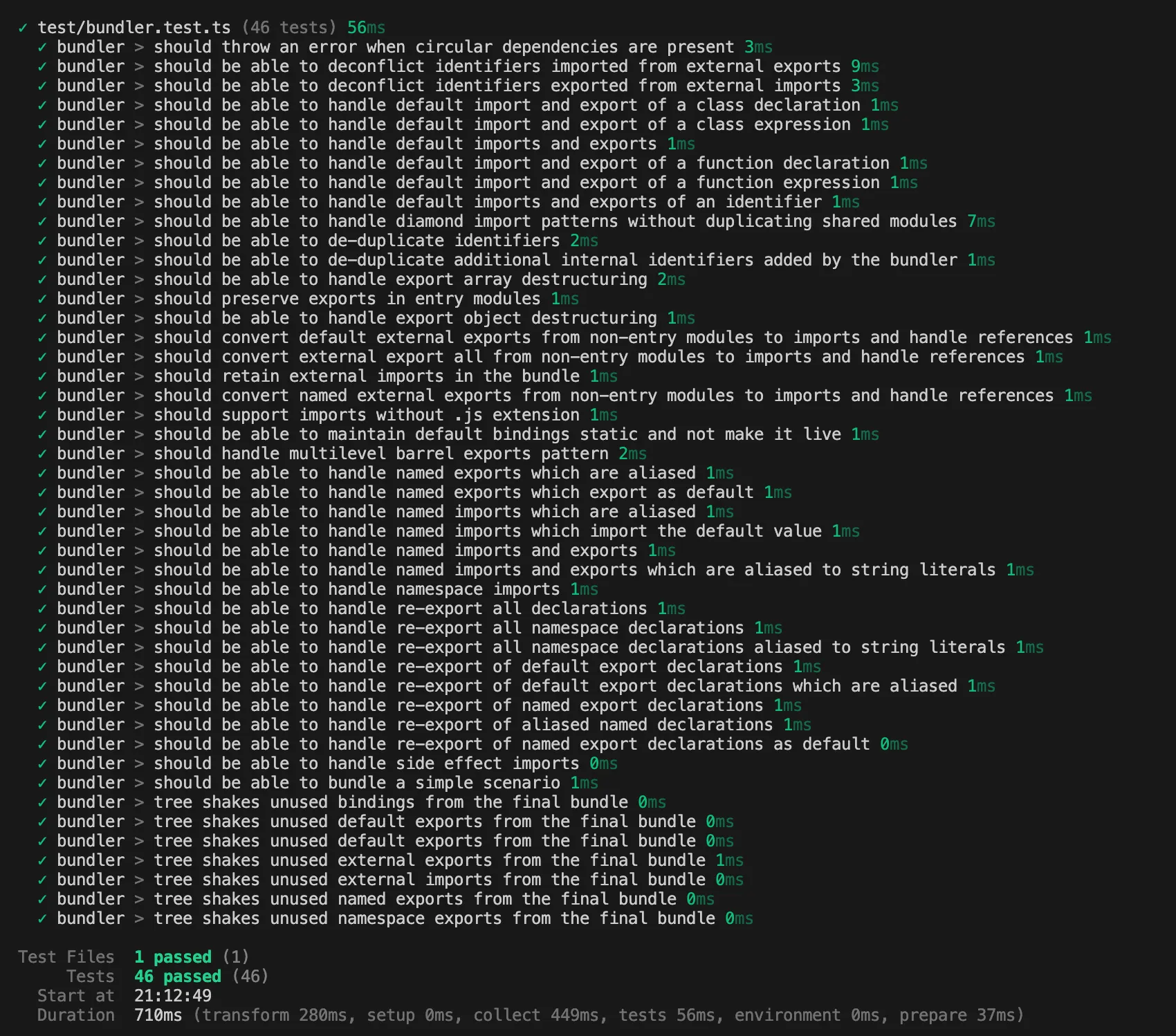This screenshot has width=1176, height=1036.
Task: Click 'should convert named external exports' line
Action: [564, 396]
